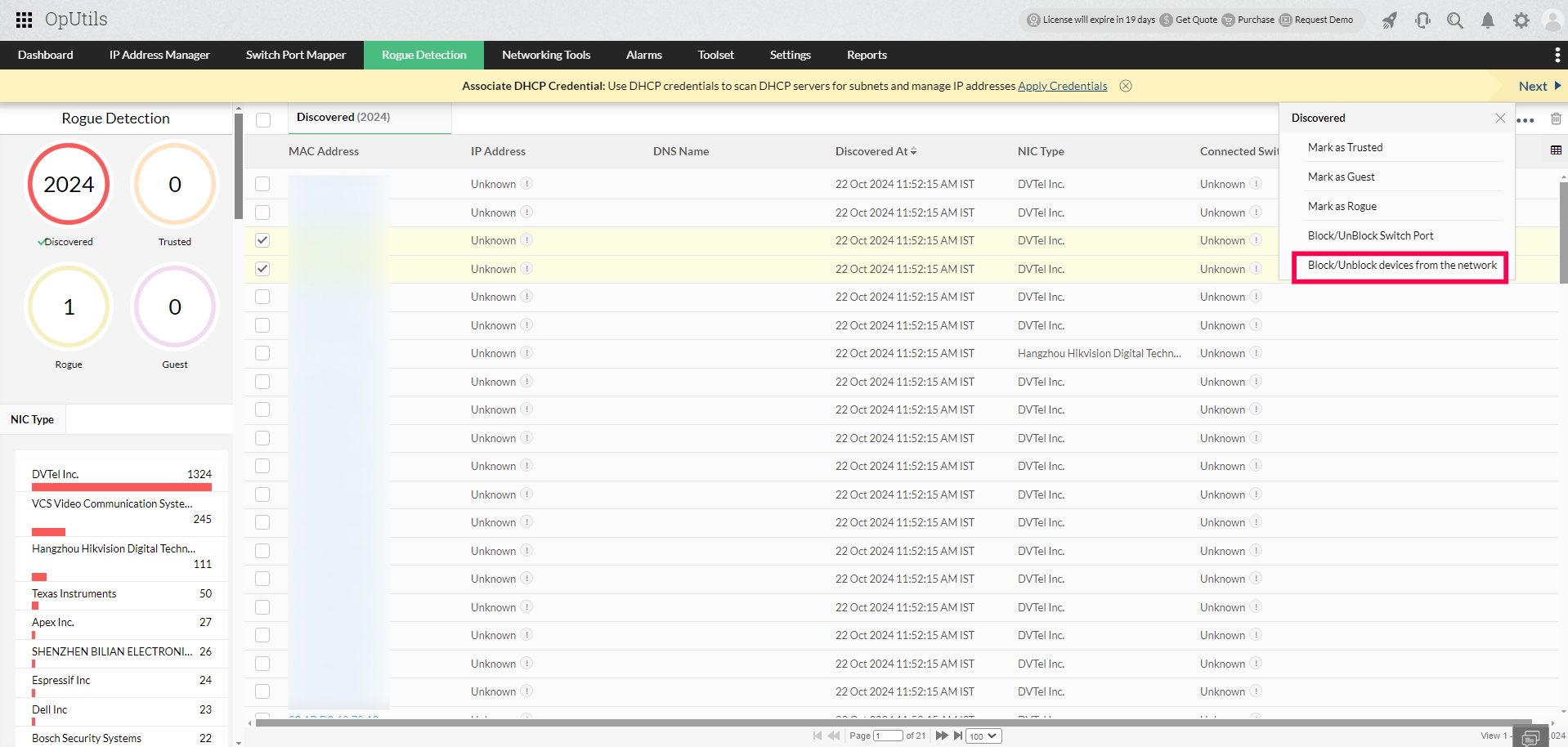Select Mark as Trusted from the menu
The image size is (1568, 747).
pyautogui.click(x=1346, y=147)
